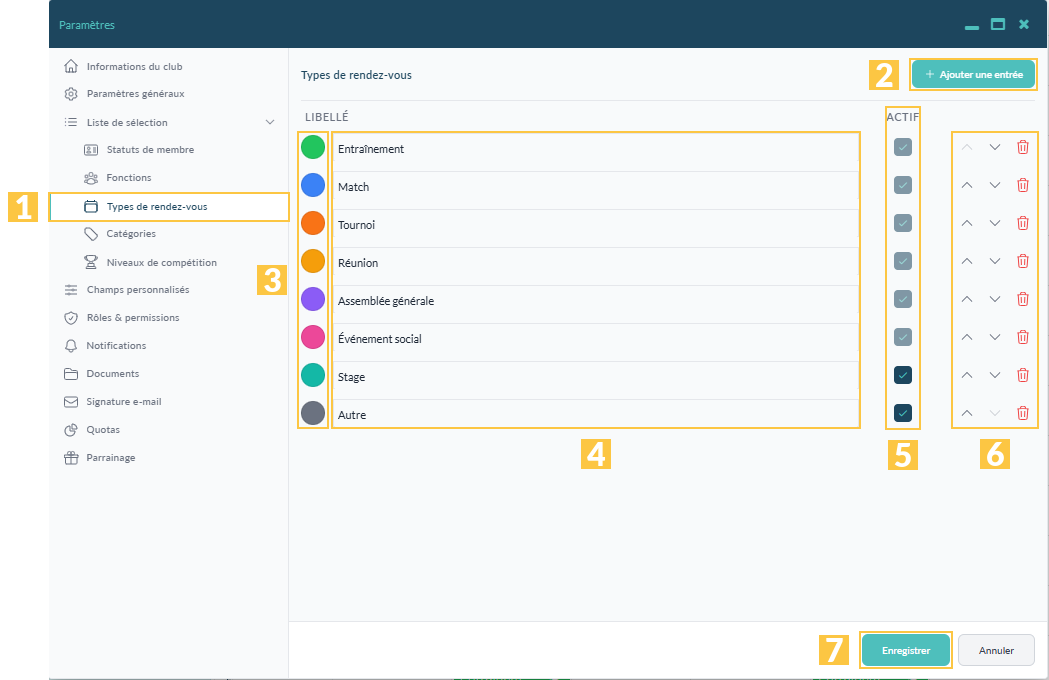Viewport: 1049px width, 680px height.
Task: Move Événement social up one row
Action: coord(967,337)
